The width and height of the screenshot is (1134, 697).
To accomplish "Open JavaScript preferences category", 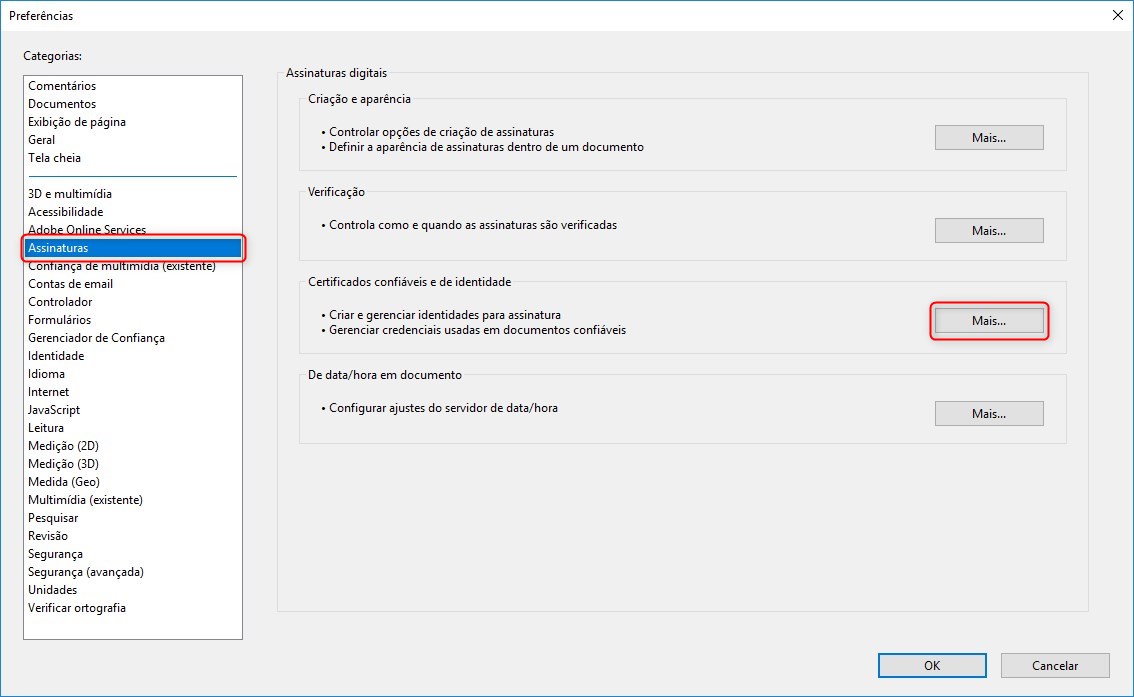I will [x=54, y=410].
